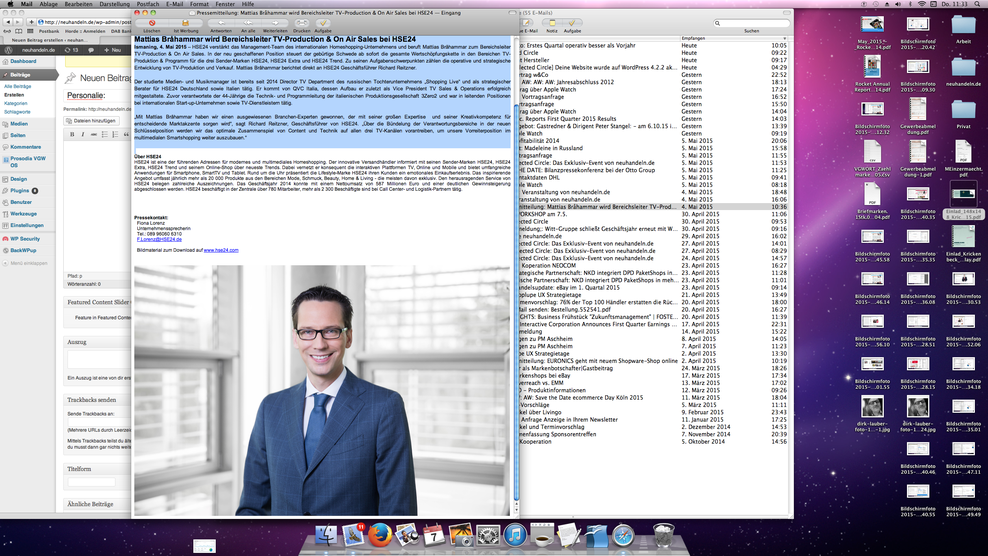Open the Format menu
Screen dimensions: 988x556
pos(199,4)
